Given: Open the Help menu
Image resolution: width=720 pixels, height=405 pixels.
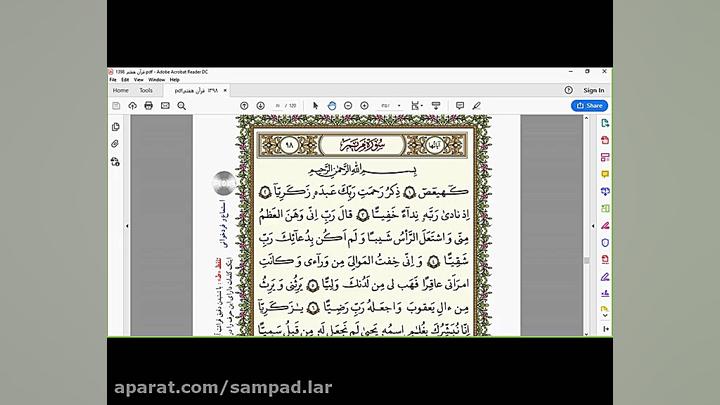Looking at the screenshot, I should (174, 79).
